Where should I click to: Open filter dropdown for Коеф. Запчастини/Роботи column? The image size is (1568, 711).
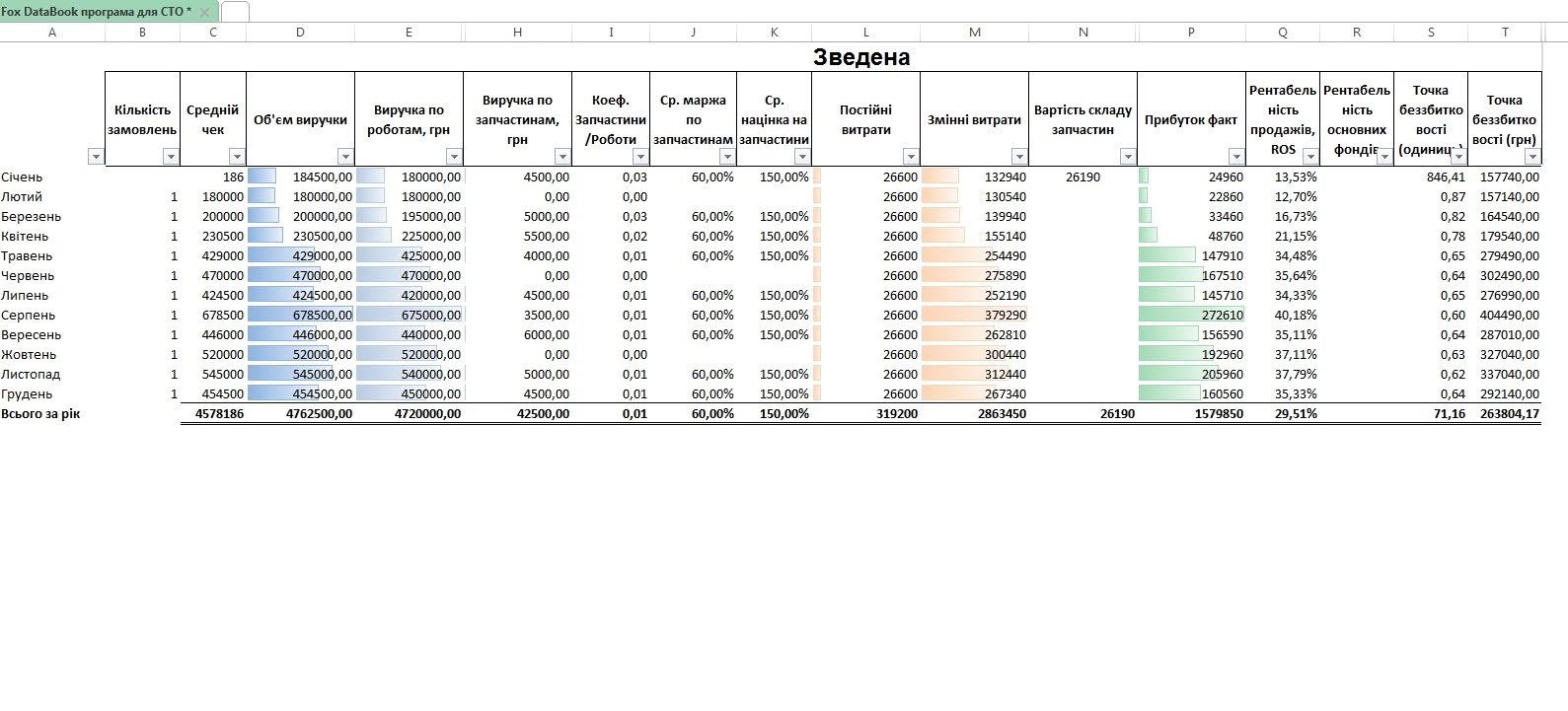click(640, 157)
